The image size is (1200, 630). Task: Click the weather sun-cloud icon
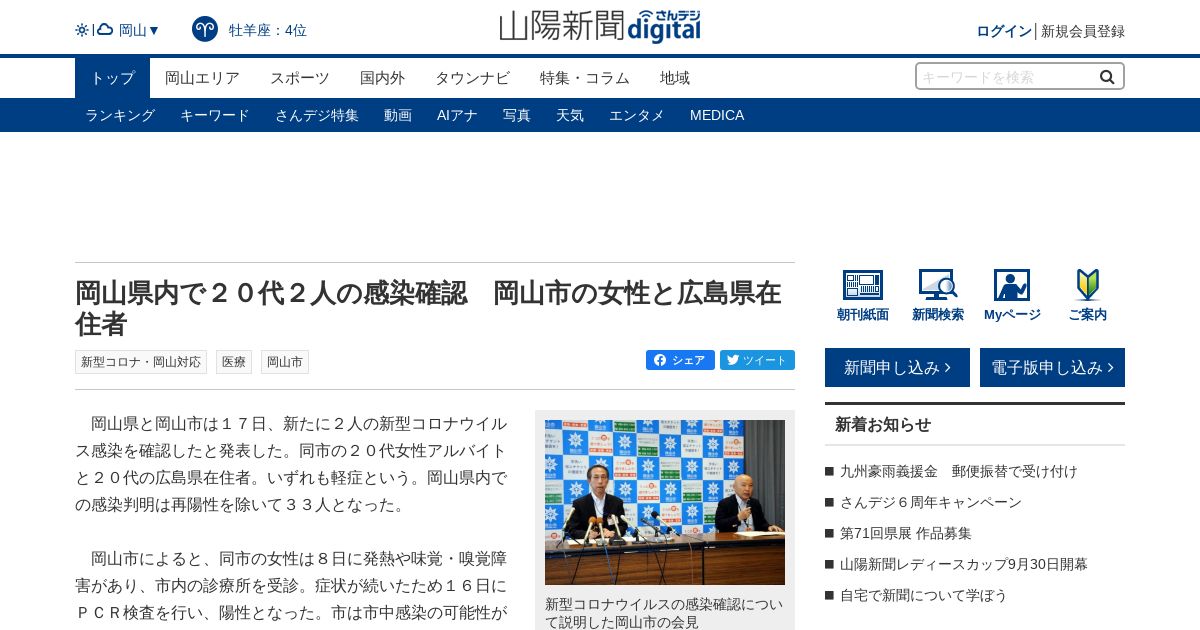tap(94, 30)
